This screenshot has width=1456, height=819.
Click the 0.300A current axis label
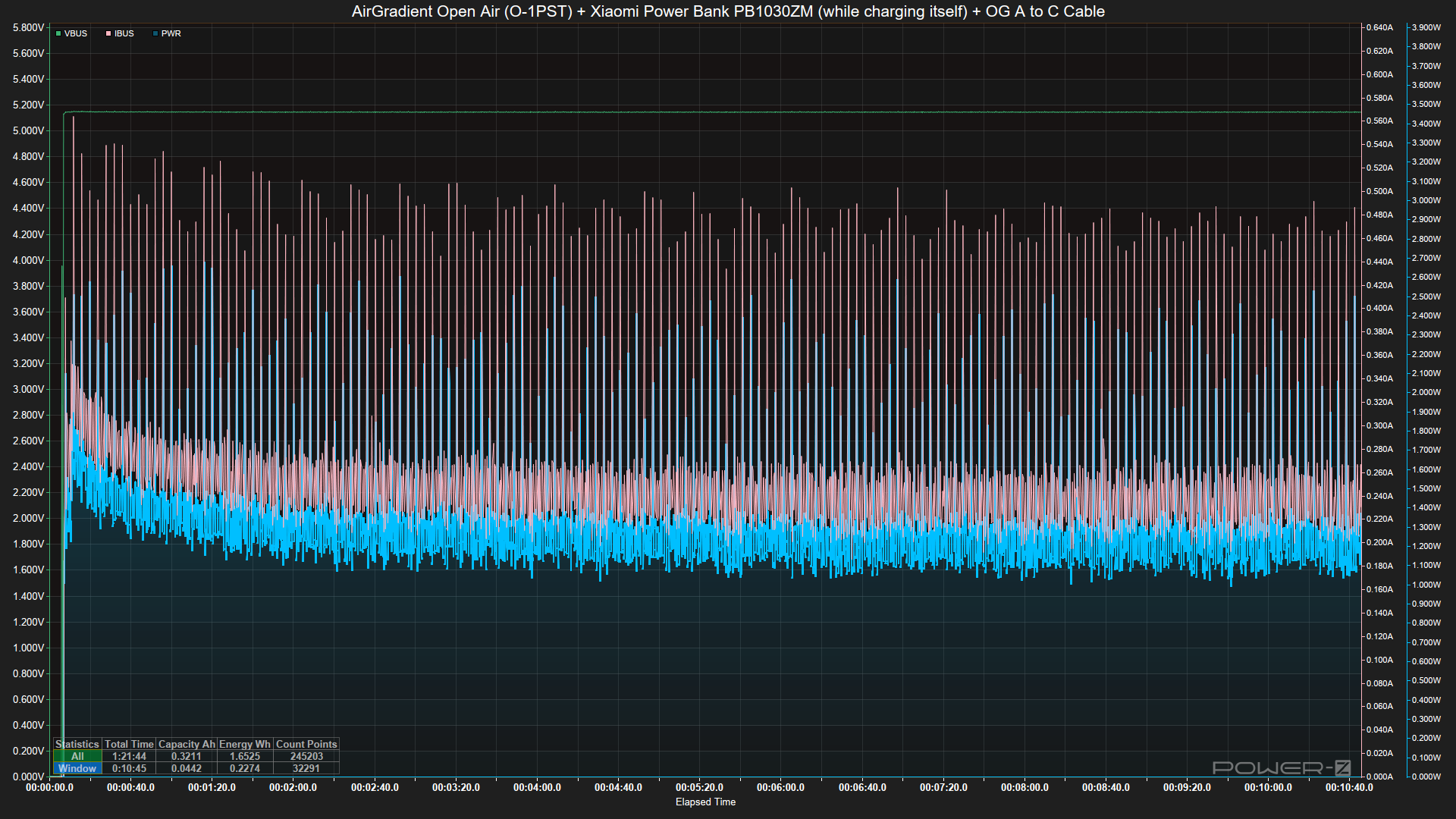(1379, 425)
